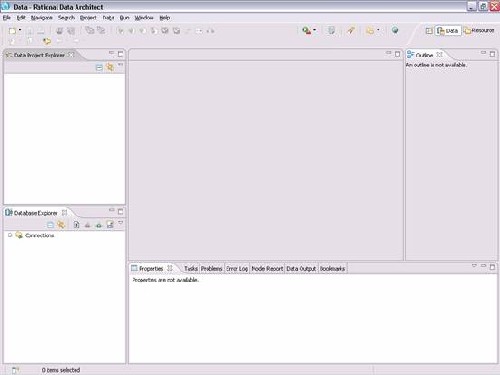This screenshot has width=500, height=375.
Task: Collapse All in Data Project Explorer
Action: [x=99, y=68]
